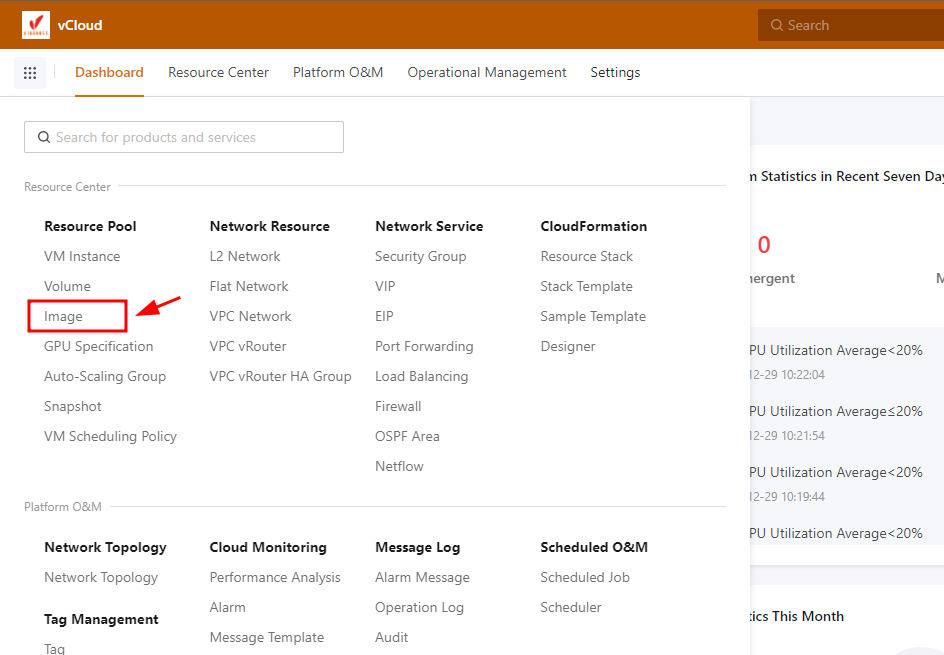Screen dimensions: 944x655
Task: Open the apps grid menu icon
Action: (x=30, y=73)
